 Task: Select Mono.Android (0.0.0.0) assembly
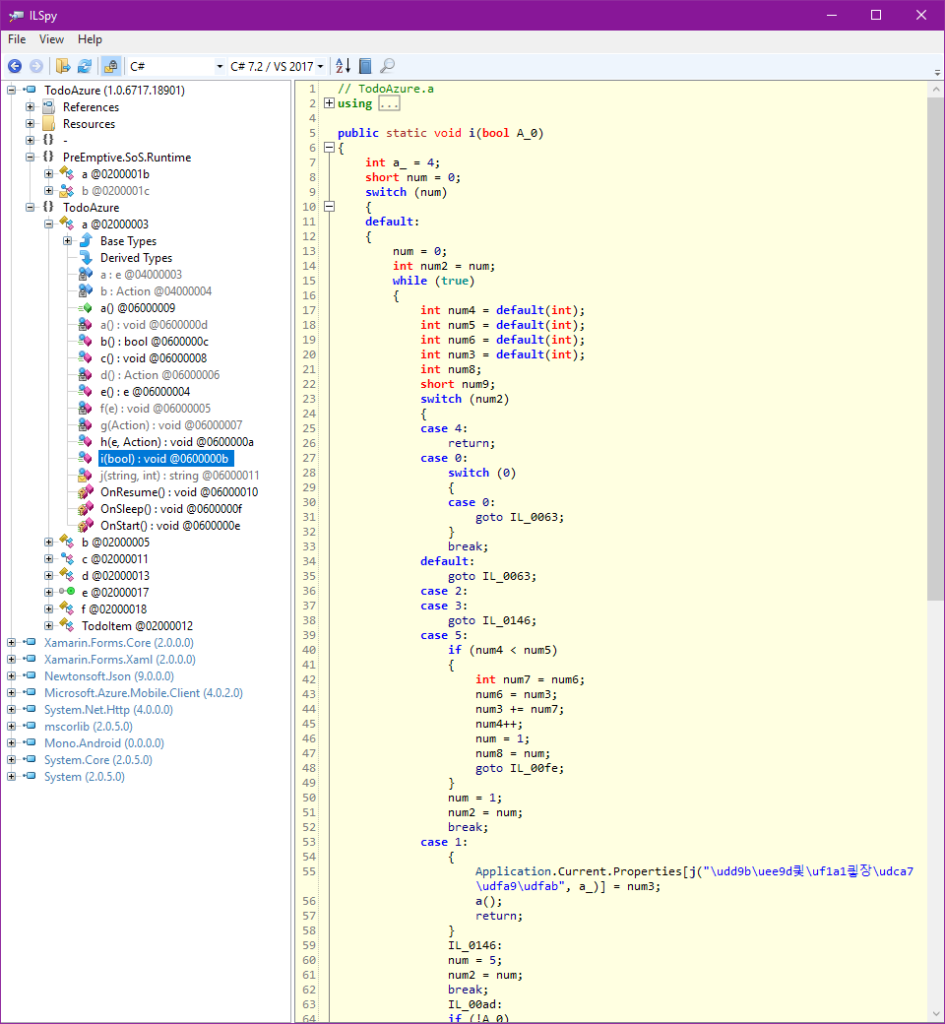[104, 743]
